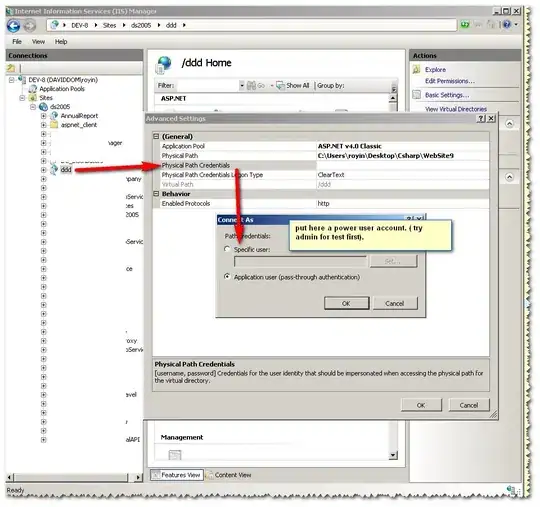Click the features pane scroll up arrow
This screenshot has height=507, width=540.
(x=393, y=98)
